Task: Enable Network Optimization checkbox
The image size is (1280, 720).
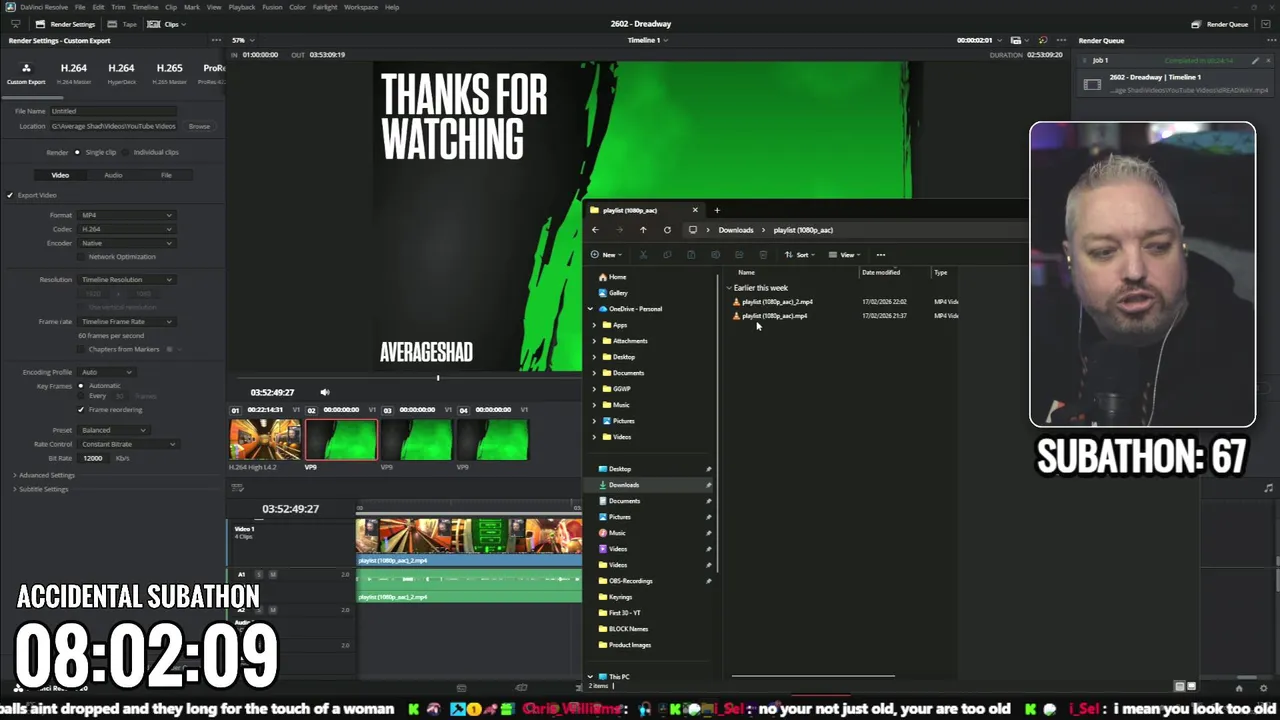Action: pos(82,257)
